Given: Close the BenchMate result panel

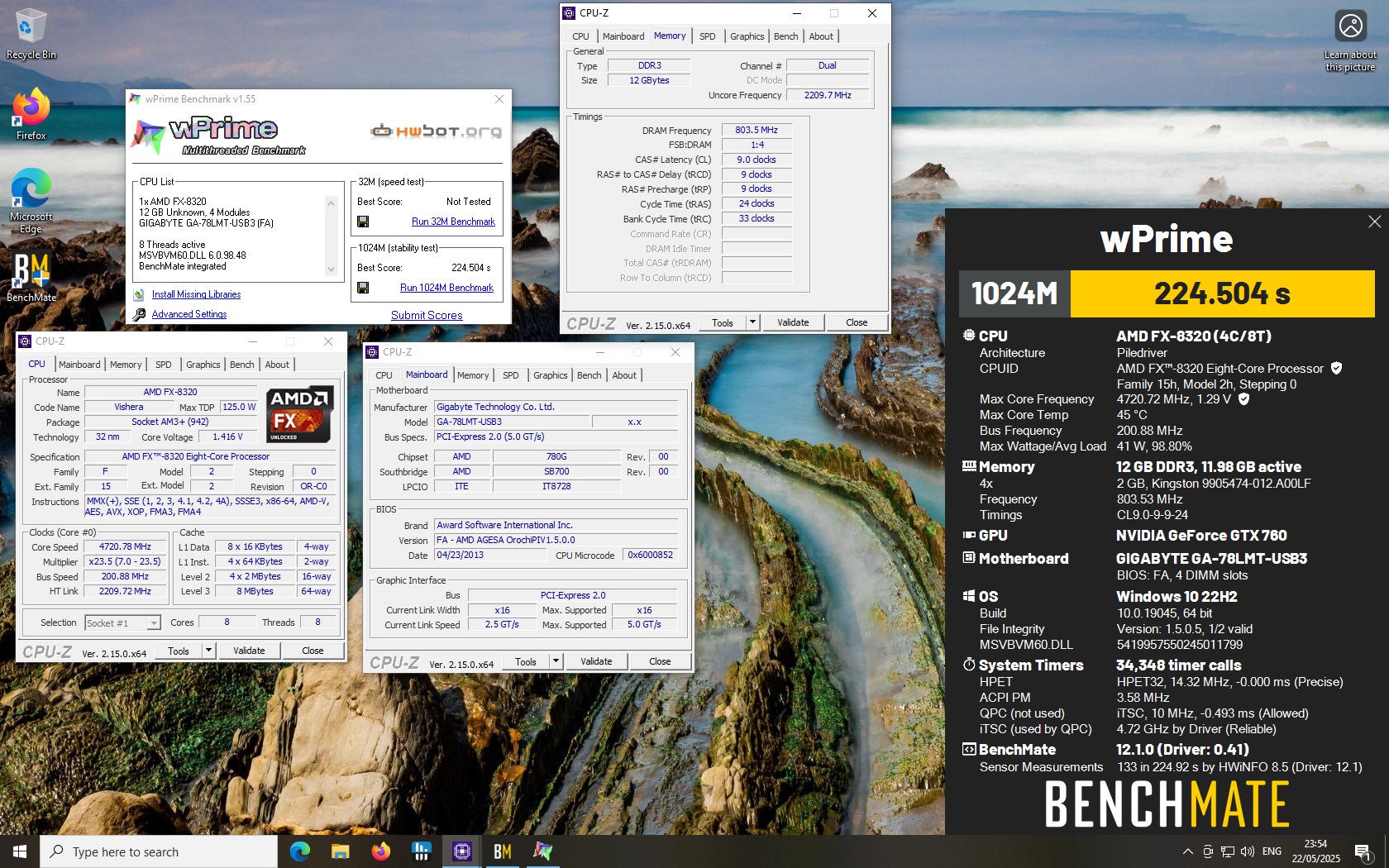Looking at the screenshot, I should [1374, 222].
